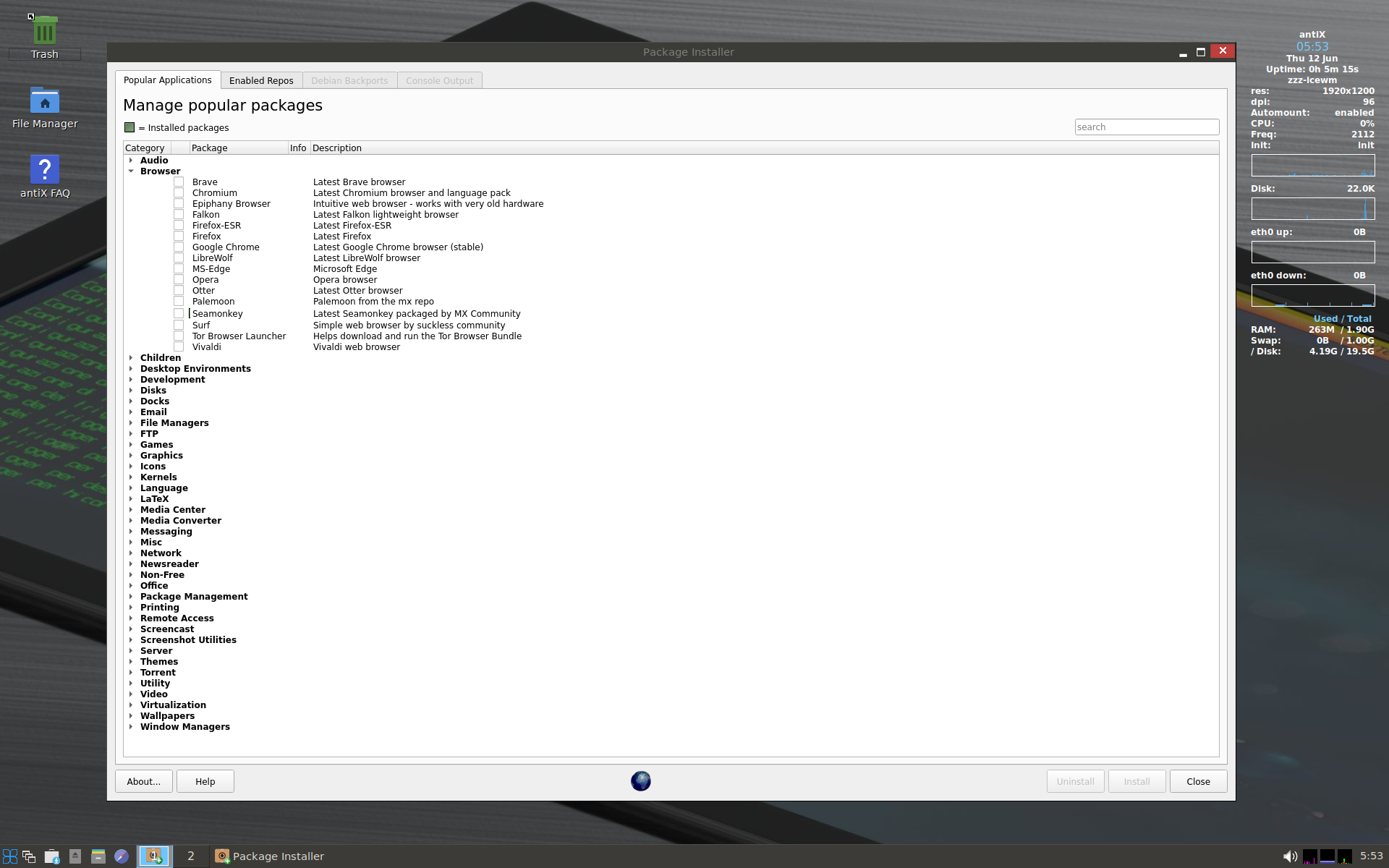1389x868 pixels.
Task: Click the green installed packages legend square
Action: (x=129, y=127)
